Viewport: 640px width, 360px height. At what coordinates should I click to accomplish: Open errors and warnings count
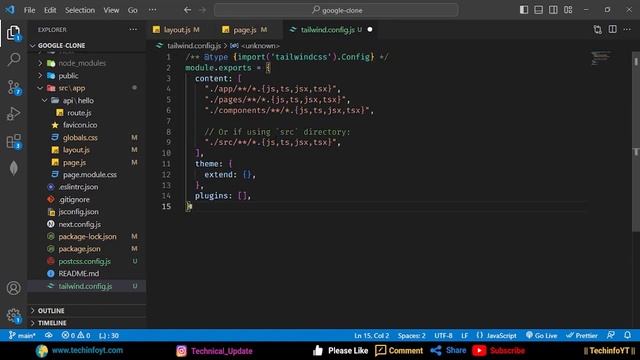pos(76,336)
